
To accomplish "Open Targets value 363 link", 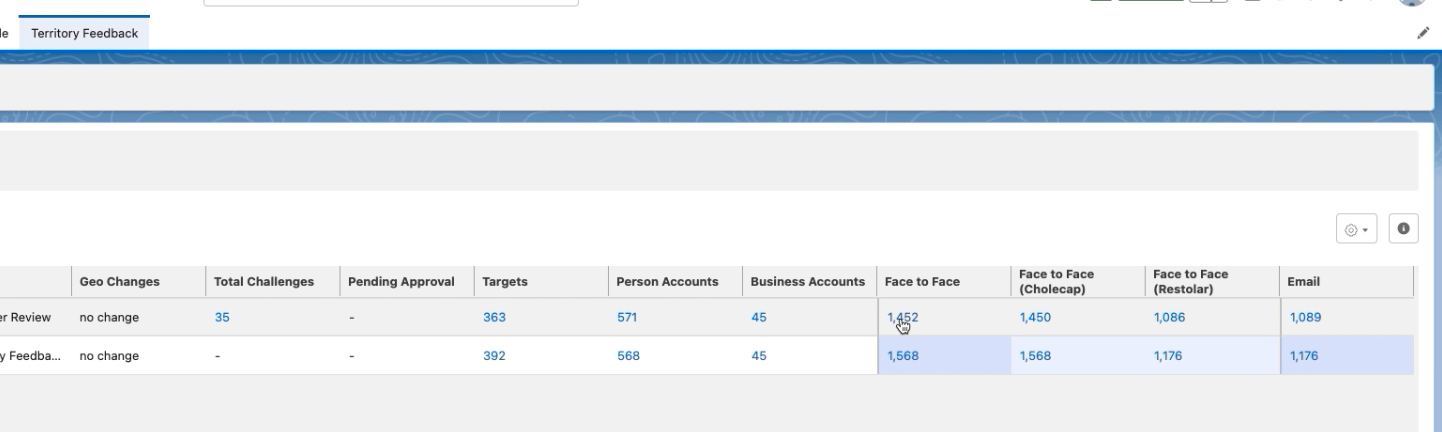I will pyautogui.click(x=494, y=317).
